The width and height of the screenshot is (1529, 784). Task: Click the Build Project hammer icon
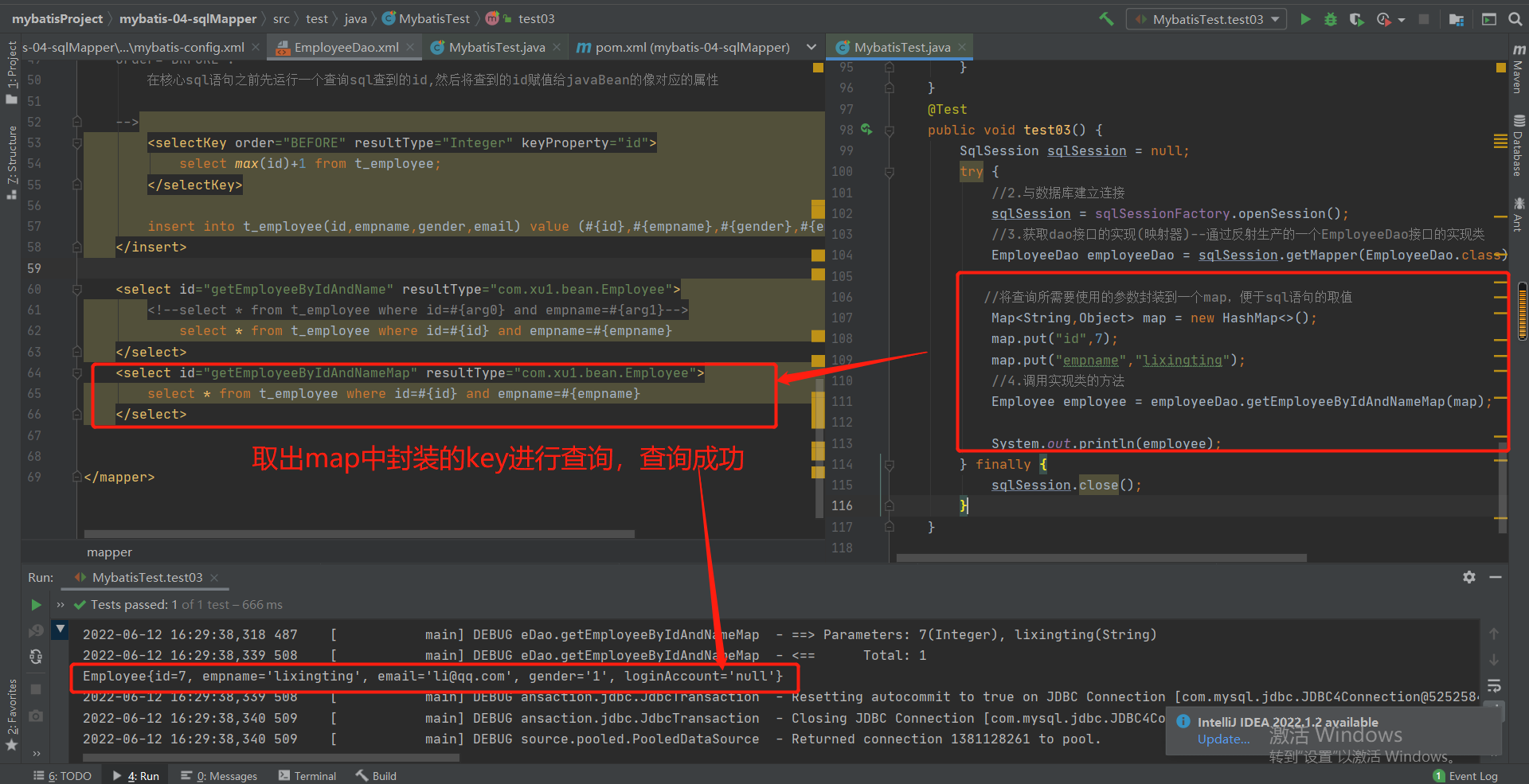click(1106, 18)
